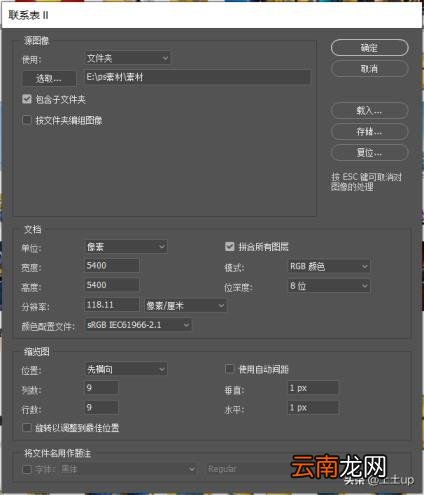
Task: Click the 分辨率 field with 118.11
Action: 112,305
